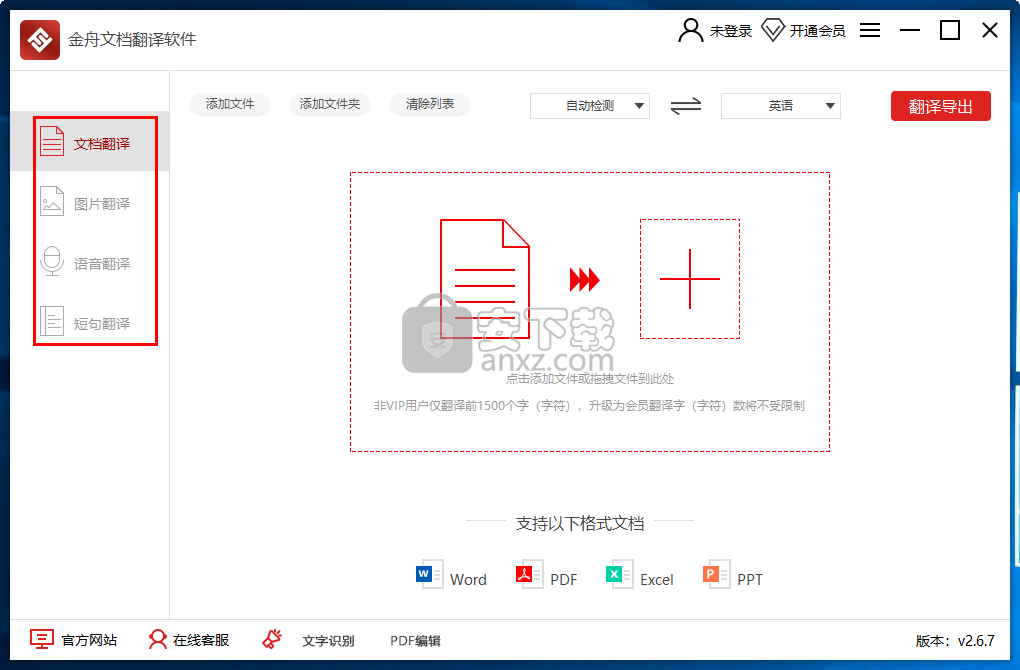Click the user avatar icon for 未登录

(690, 31)
